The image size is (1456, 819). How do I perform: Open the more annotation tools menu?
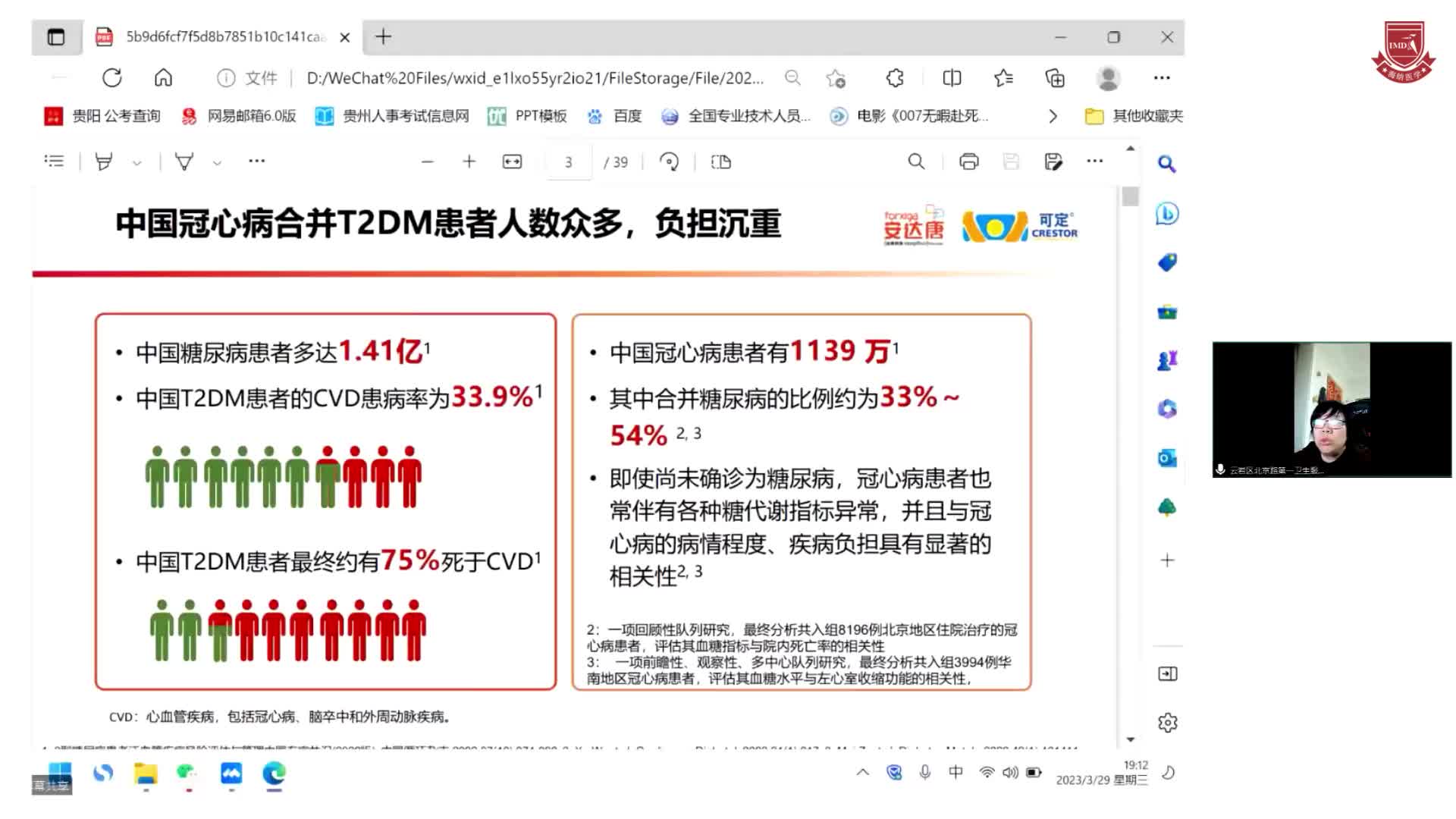tap(256, 162)
